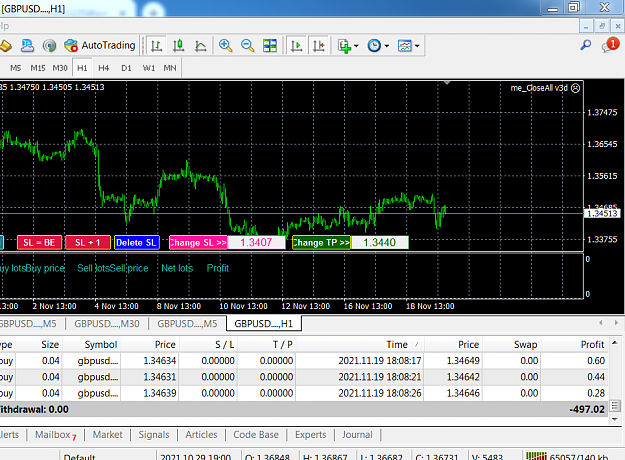Edit the 1.3407 stop loss field
The image size is (625, 460).
point(256,242)
